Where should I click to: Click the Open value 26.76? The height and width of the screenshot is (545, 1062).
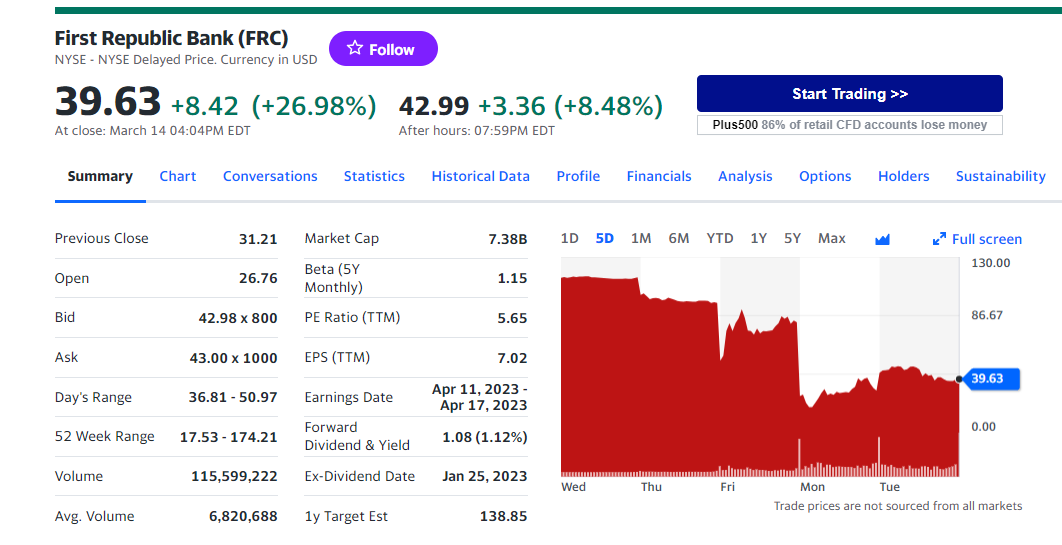(x=258, y=278)
